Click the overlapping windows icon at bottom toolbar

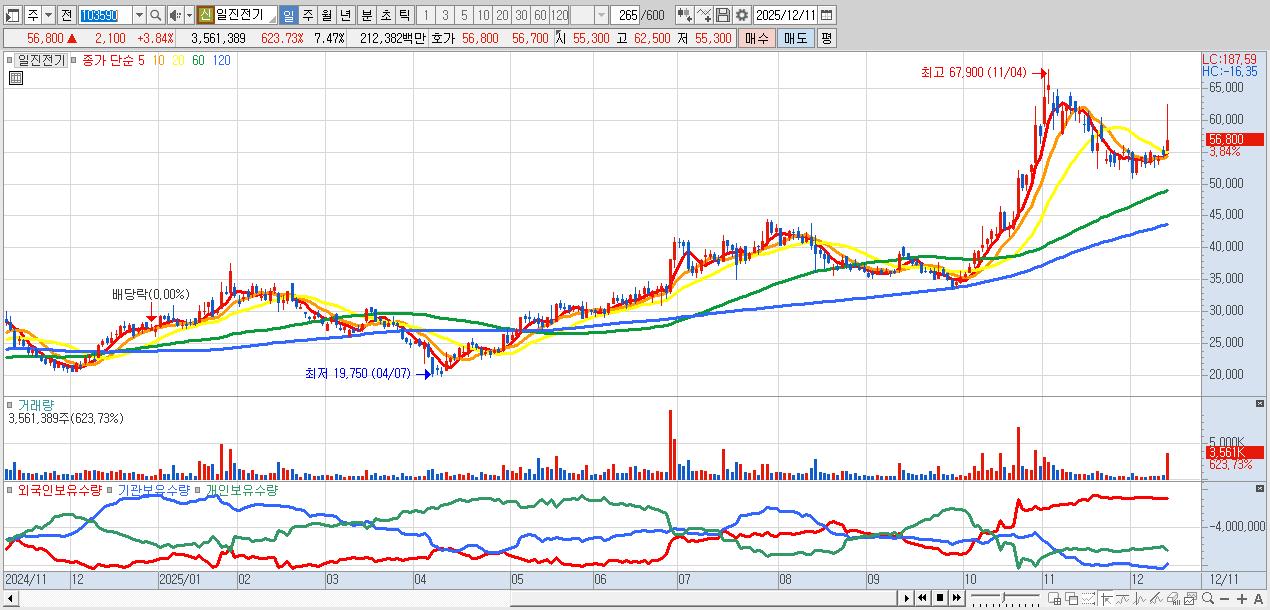pyautogui.click(x=1071, y=599)
